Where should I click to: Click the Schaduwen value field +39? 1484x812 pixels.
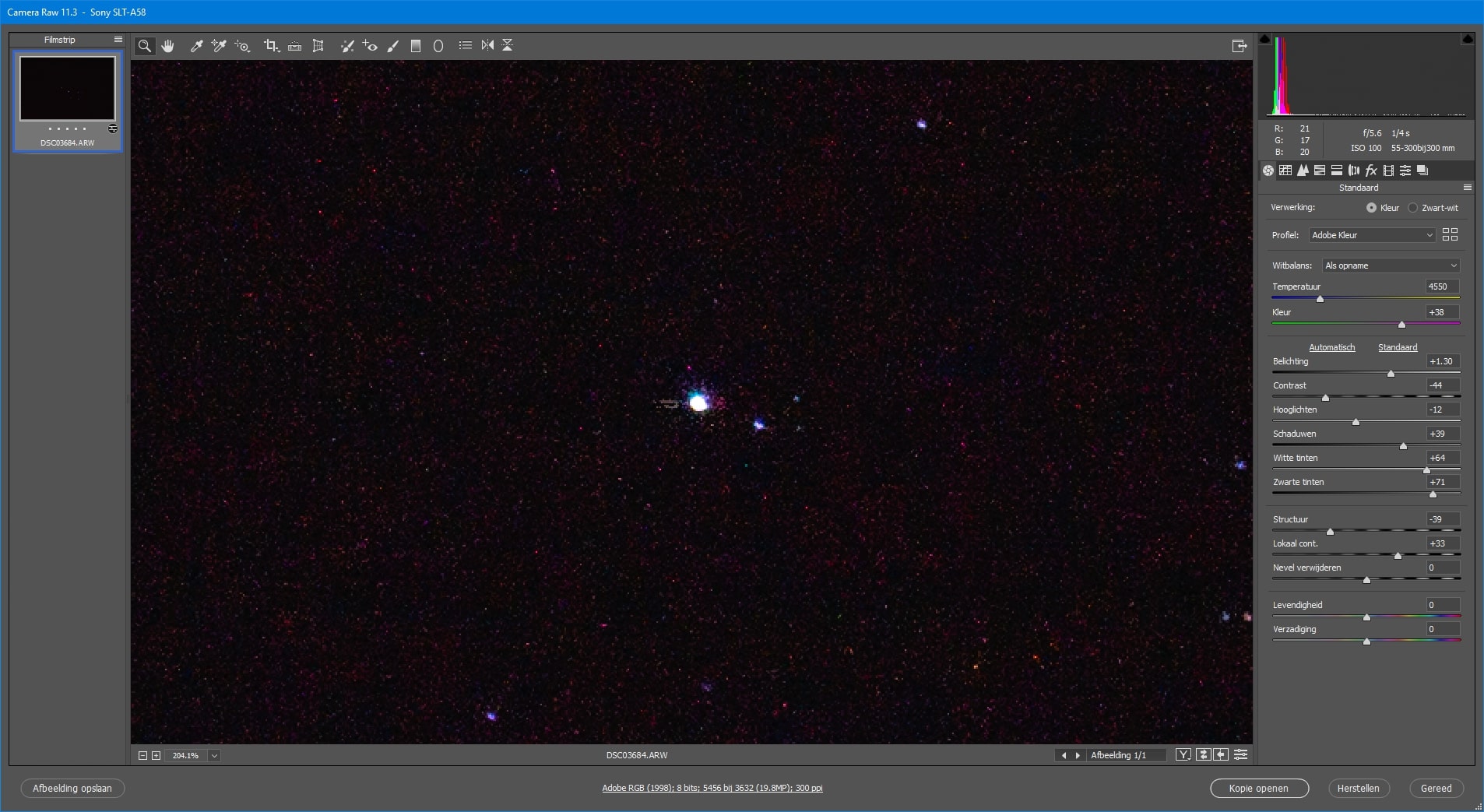pos(1442,434)
